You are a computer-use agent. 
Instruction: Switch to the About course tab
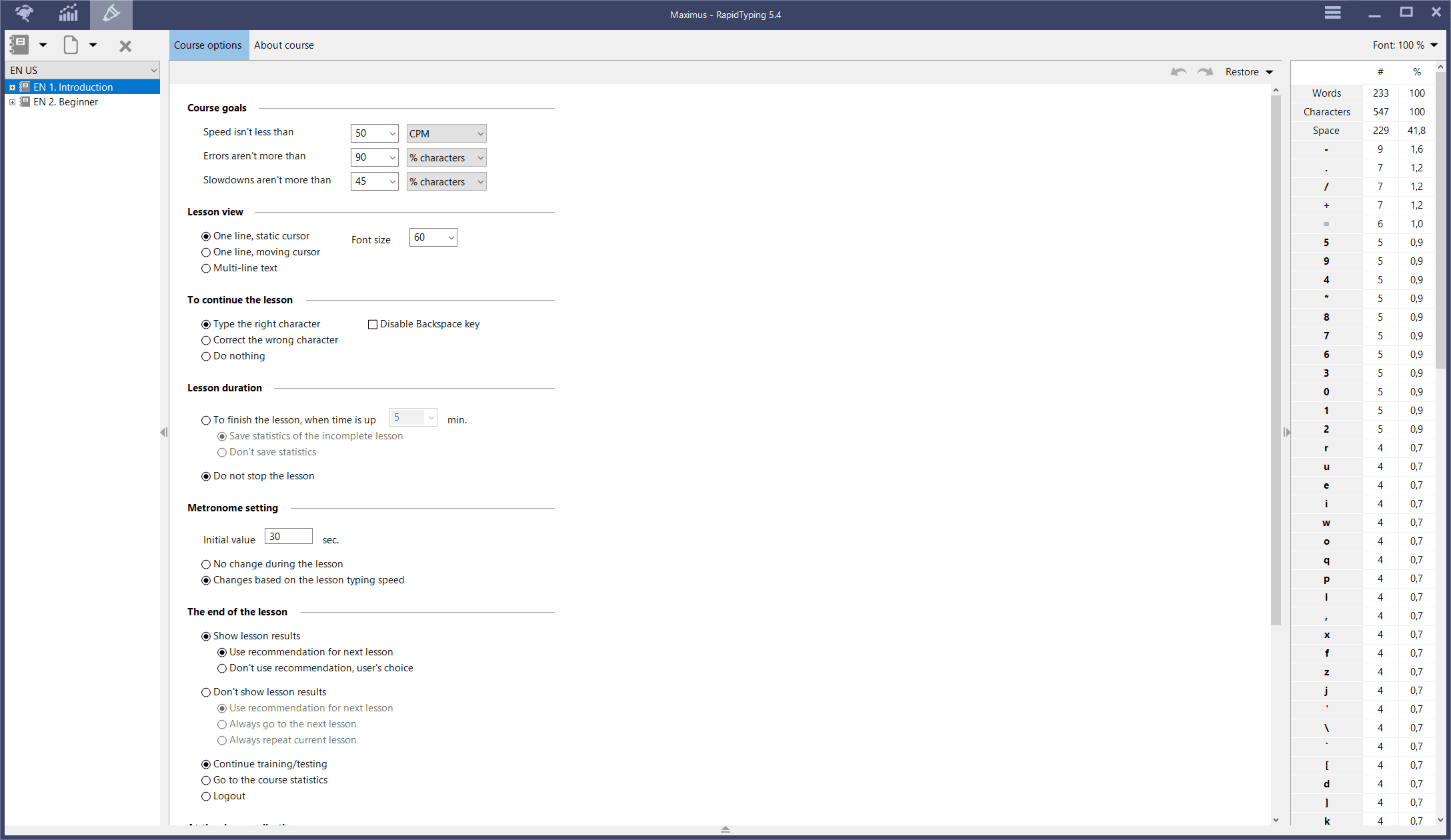[x=283, y=45]
